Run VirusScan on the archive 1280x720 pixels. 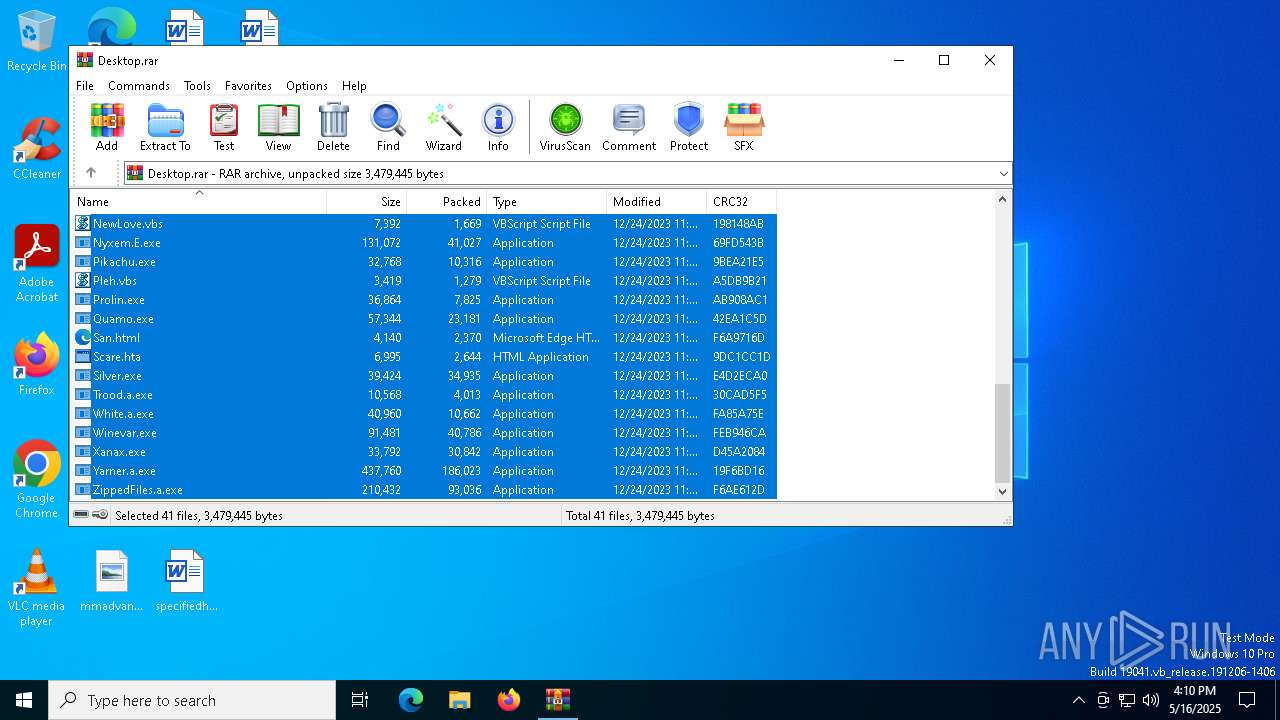[x=565, y=127]
